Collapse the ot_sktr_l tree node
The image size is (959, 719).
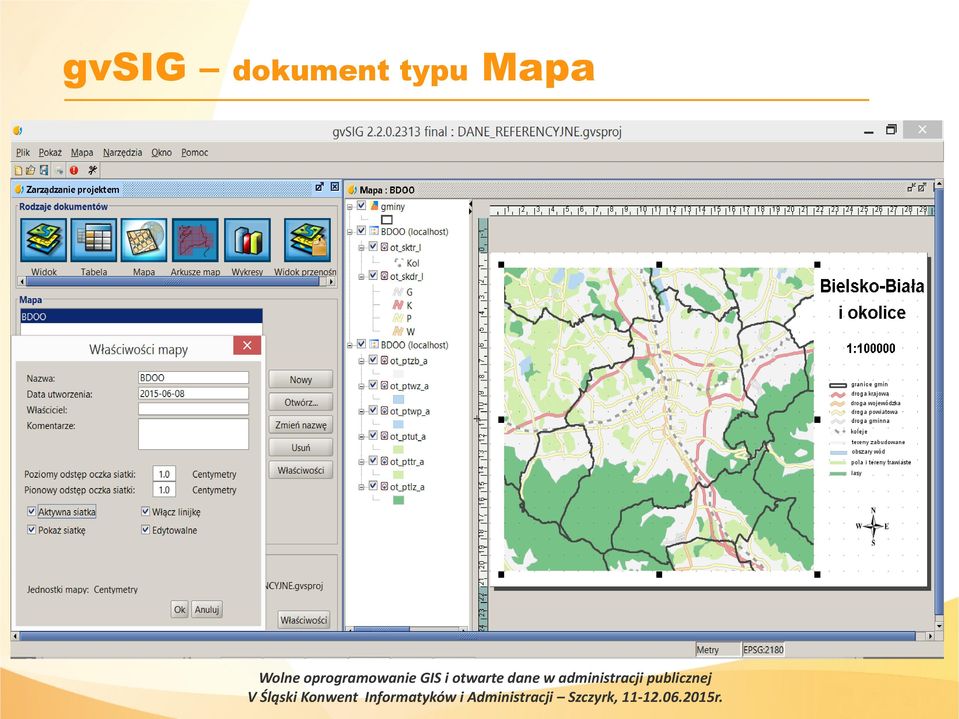(x=361, y=247)
